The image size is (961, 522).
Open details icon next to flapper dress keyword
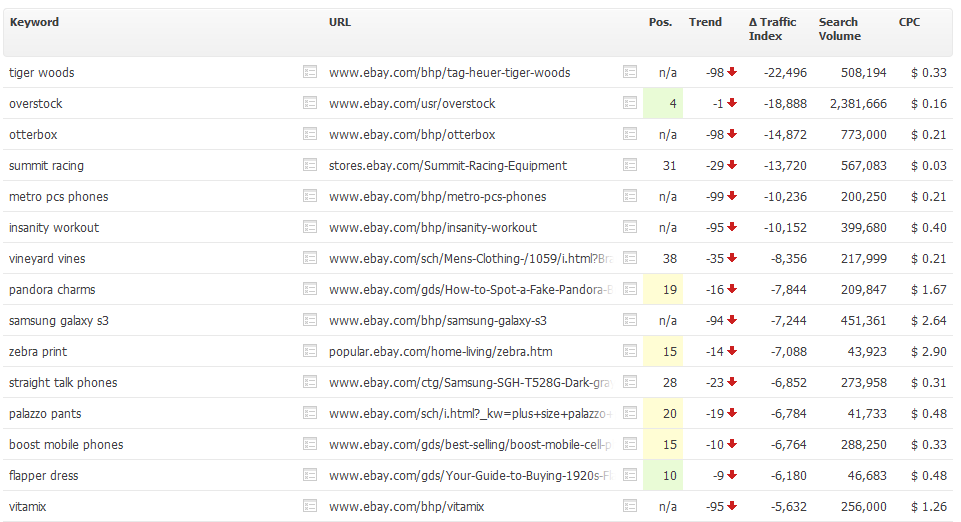[310, 475]
